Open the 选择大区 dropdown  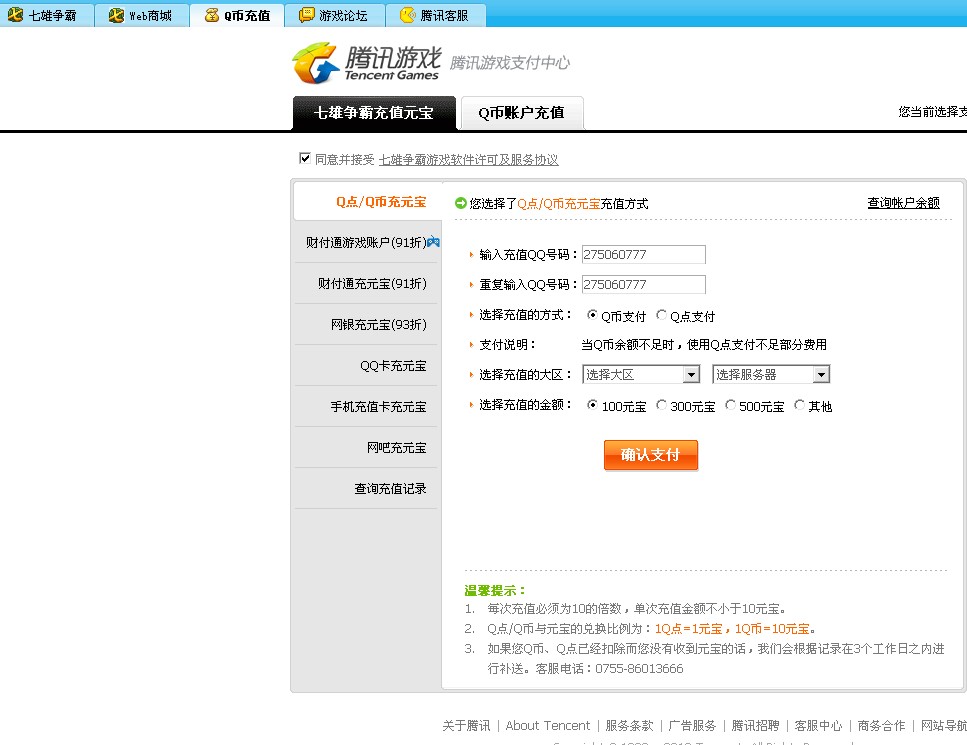(x=641, y=374)
